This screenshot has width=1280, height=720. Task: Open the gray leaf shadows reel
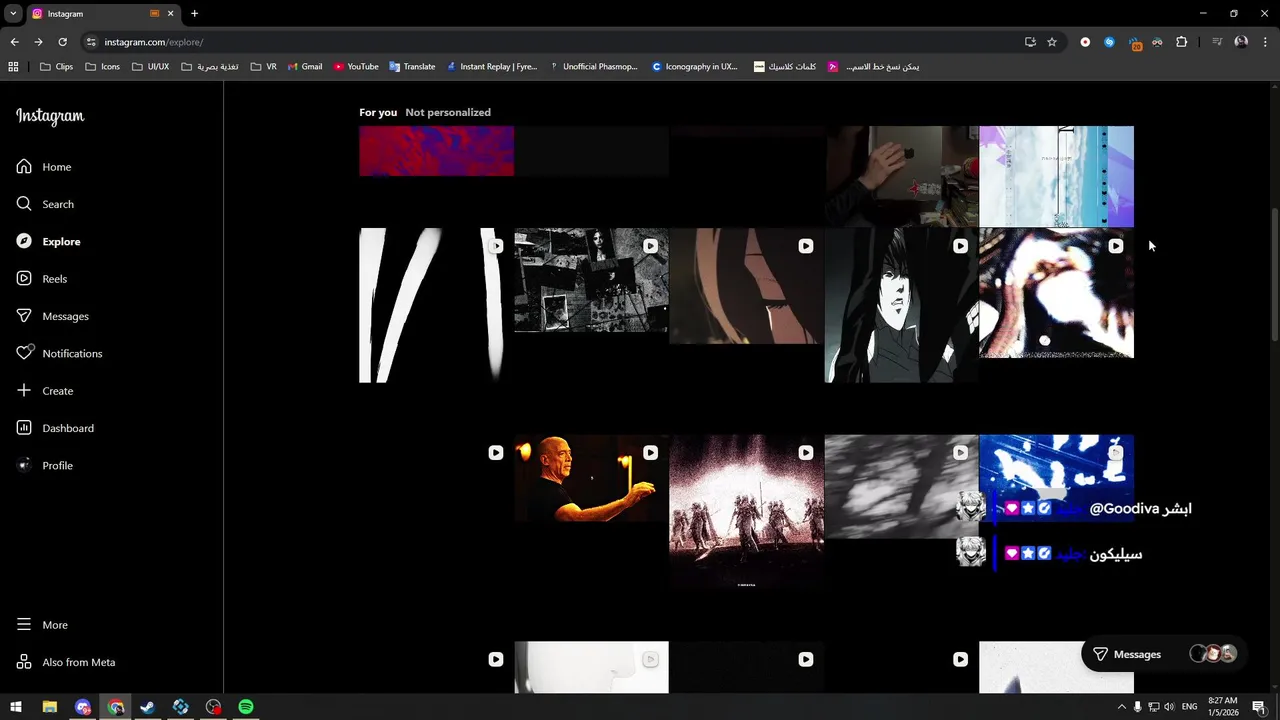click(901, 486)
